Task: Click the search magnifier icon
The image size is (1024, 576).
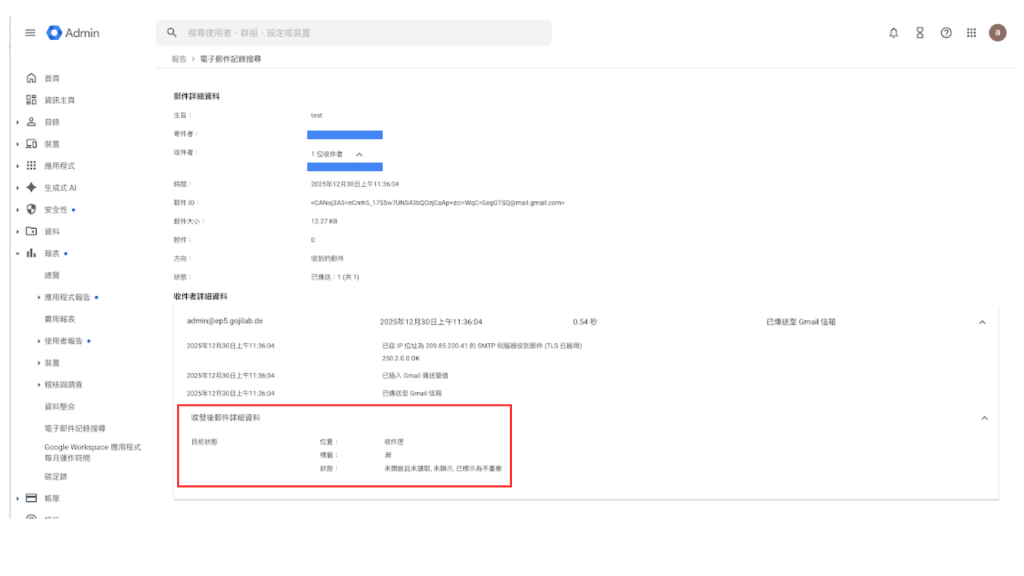Action: point(172,33)
